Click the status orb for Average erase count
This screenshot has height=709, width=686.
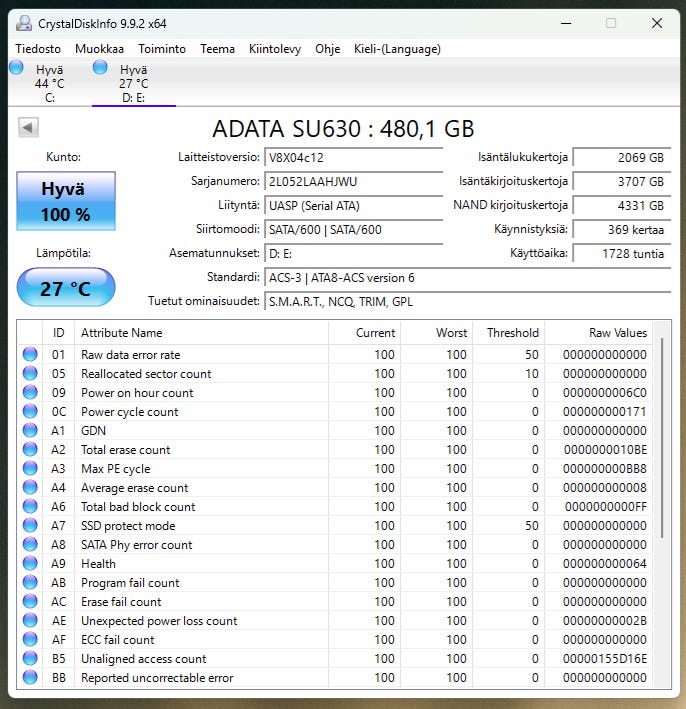click(x=30, y=487)
